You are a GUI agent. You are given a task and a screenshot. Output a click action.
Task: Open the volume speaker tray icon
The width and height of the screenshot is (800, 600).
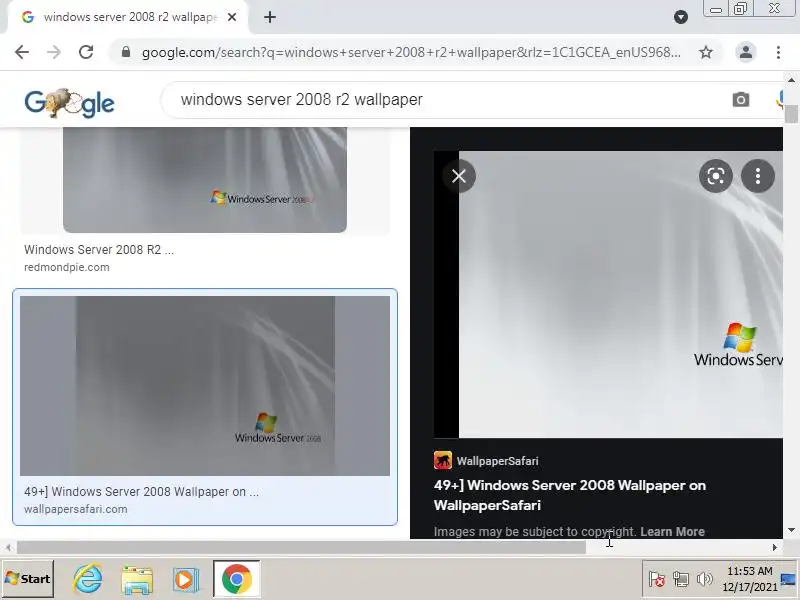point(705,579)
